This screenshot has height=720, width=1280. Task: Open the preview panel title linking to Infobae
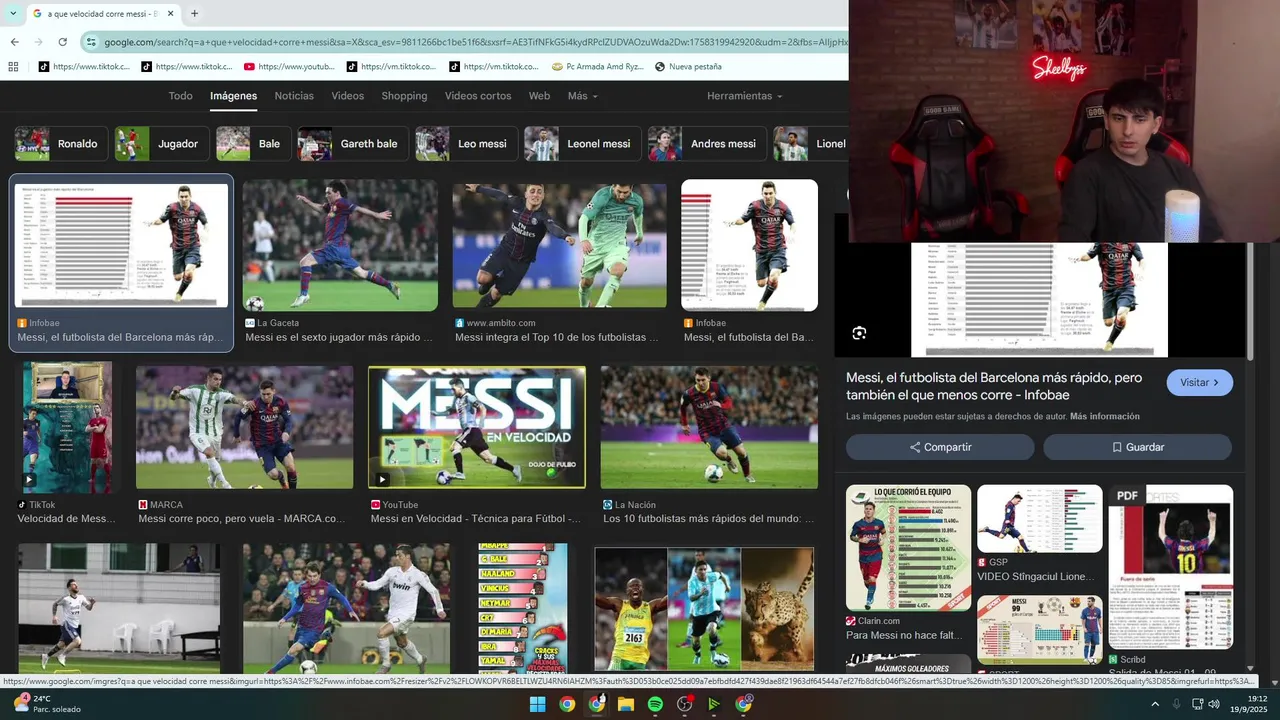tap(994, 387)
